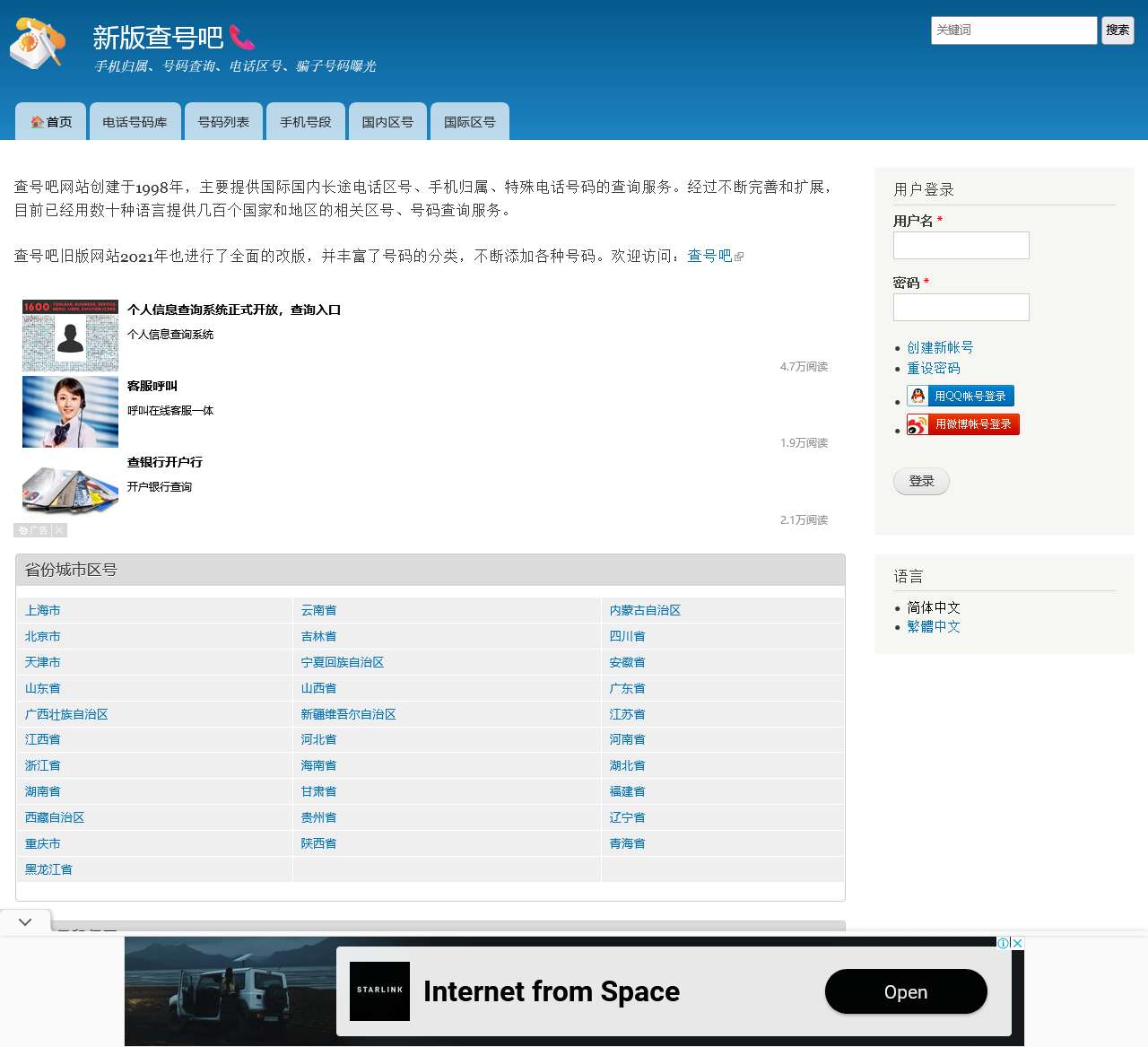
Task: Click the 用微博帐号登录 icon button
Action: tap(963, 423)
